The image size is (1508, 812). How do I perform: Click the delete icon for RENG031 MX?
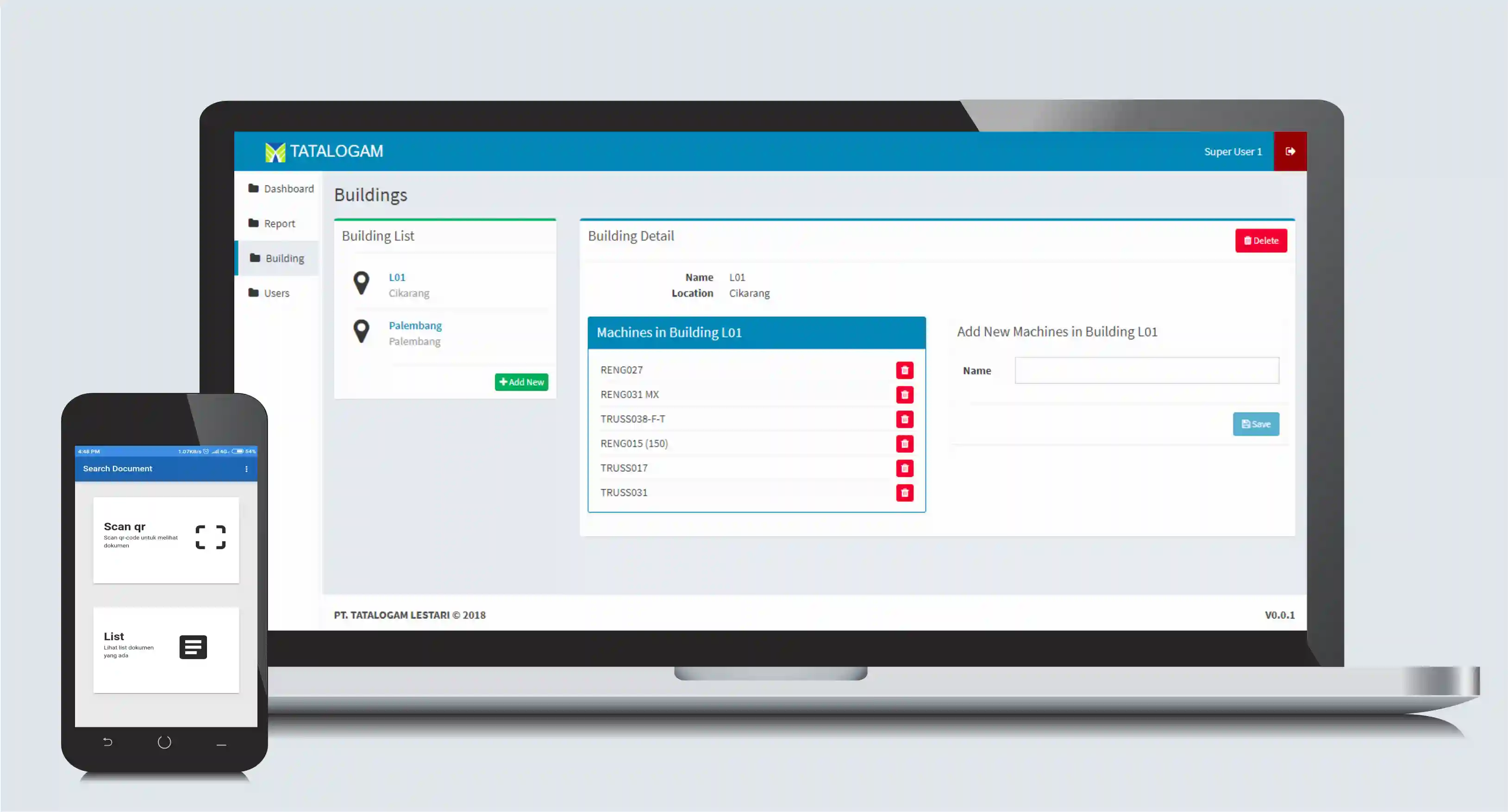pyautogui.click(x=903, y=394)
